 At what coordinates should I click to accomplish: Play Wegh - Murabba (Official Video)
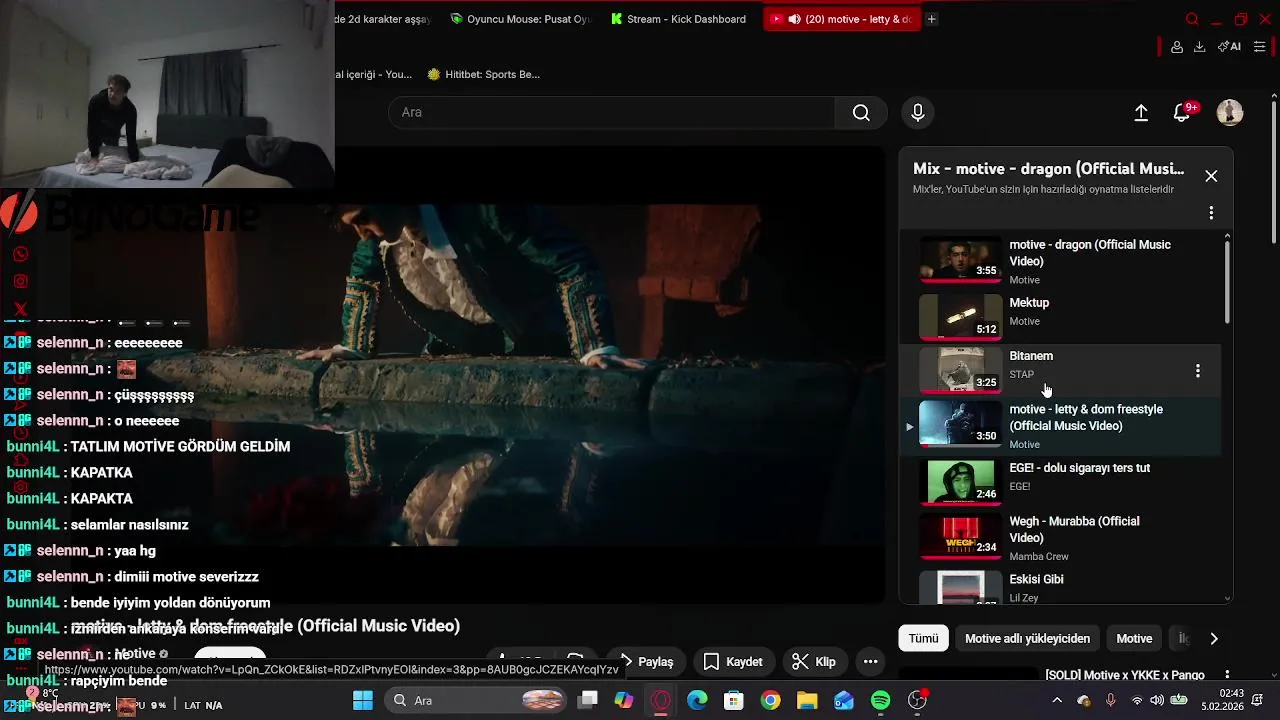(x=1060, y=538)
